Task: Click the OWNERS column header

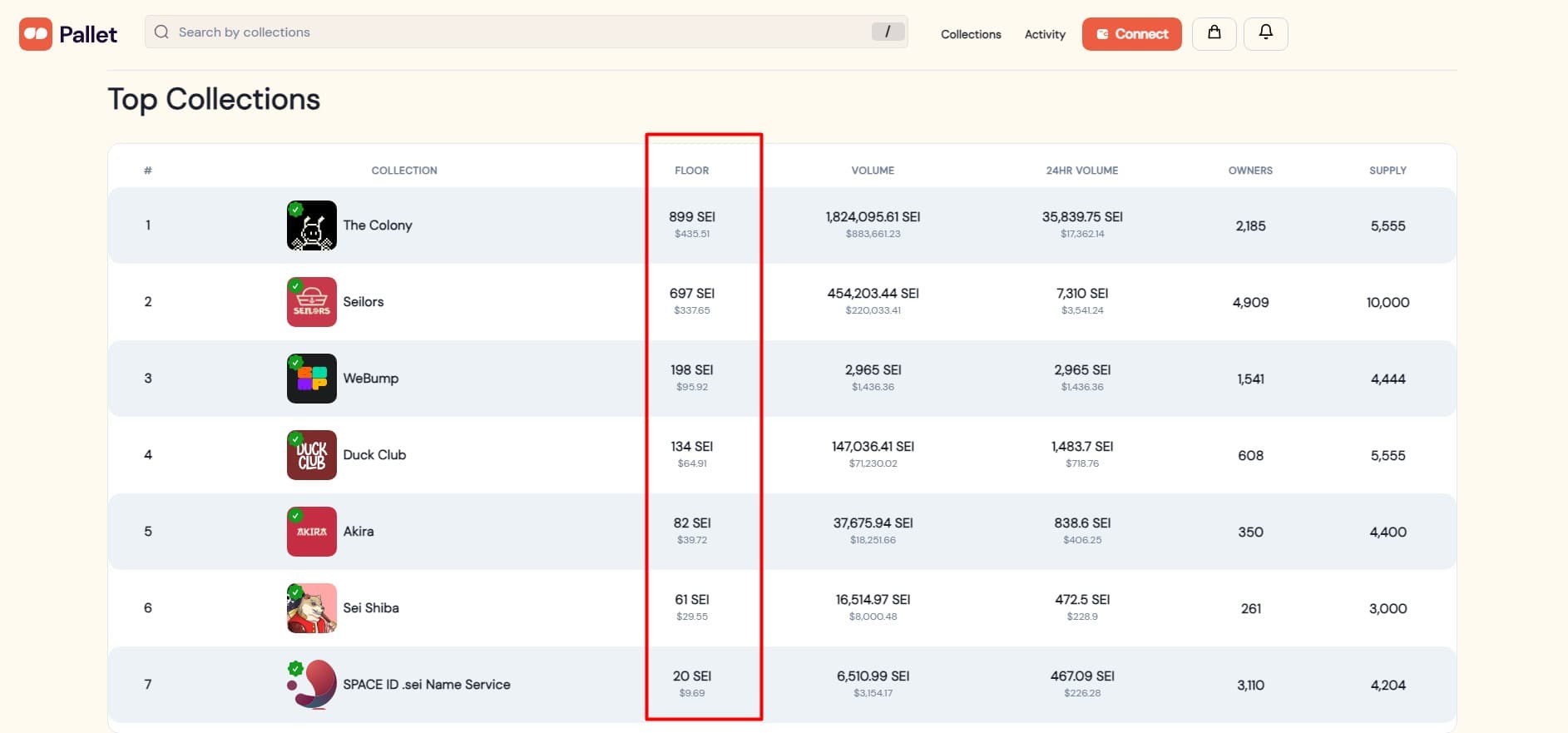Action: 1250,171
